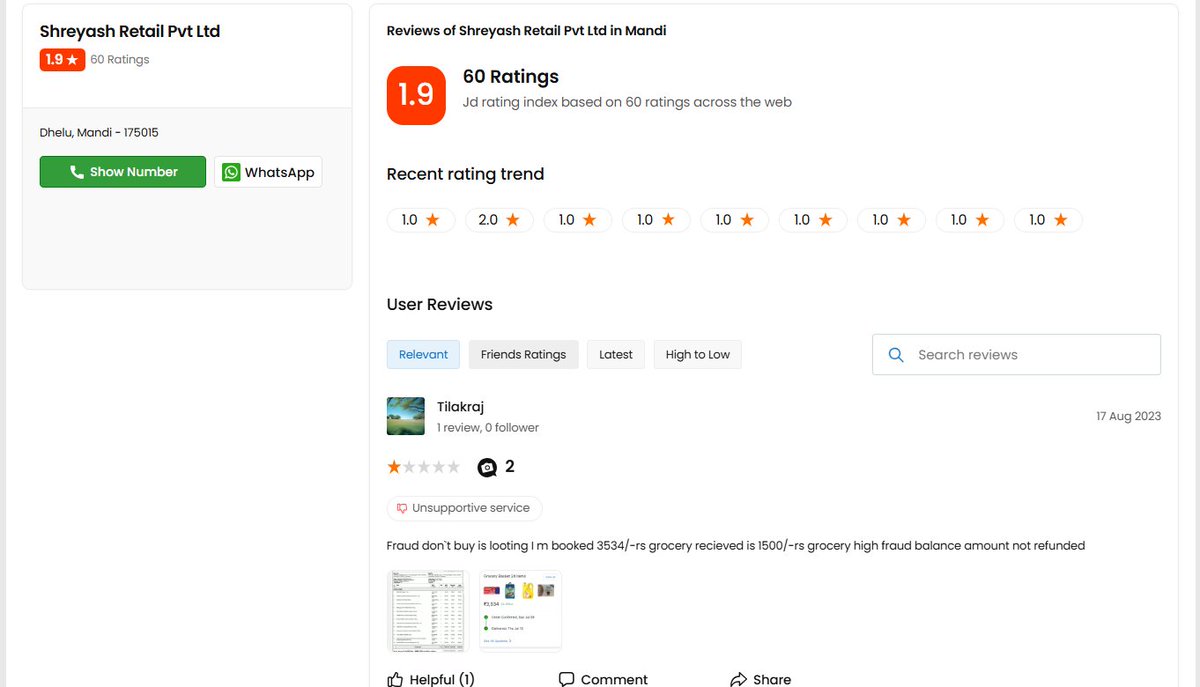Click the 1.9 star badge under business name
Screen dimensions: 1200x687
62,60
